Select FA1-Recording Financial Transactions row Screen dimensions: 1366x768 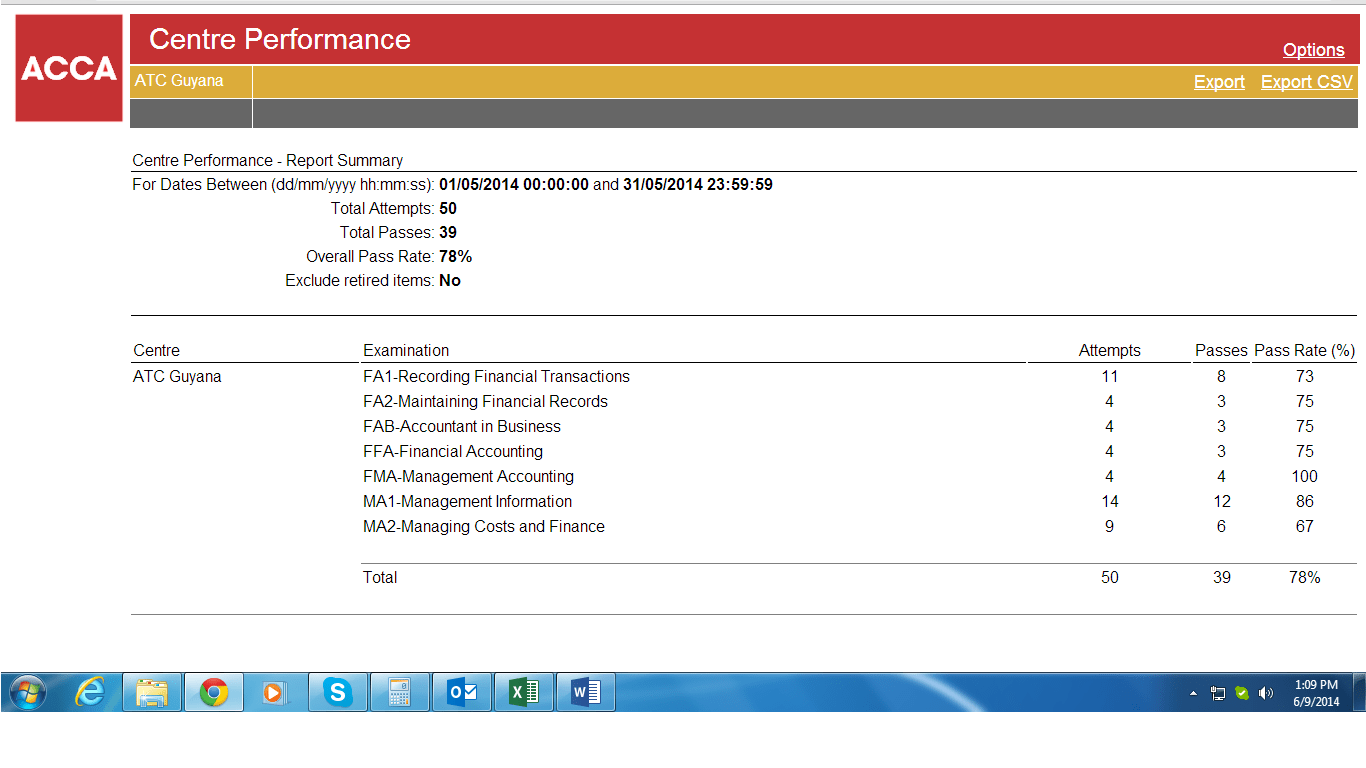click(497, 377)
